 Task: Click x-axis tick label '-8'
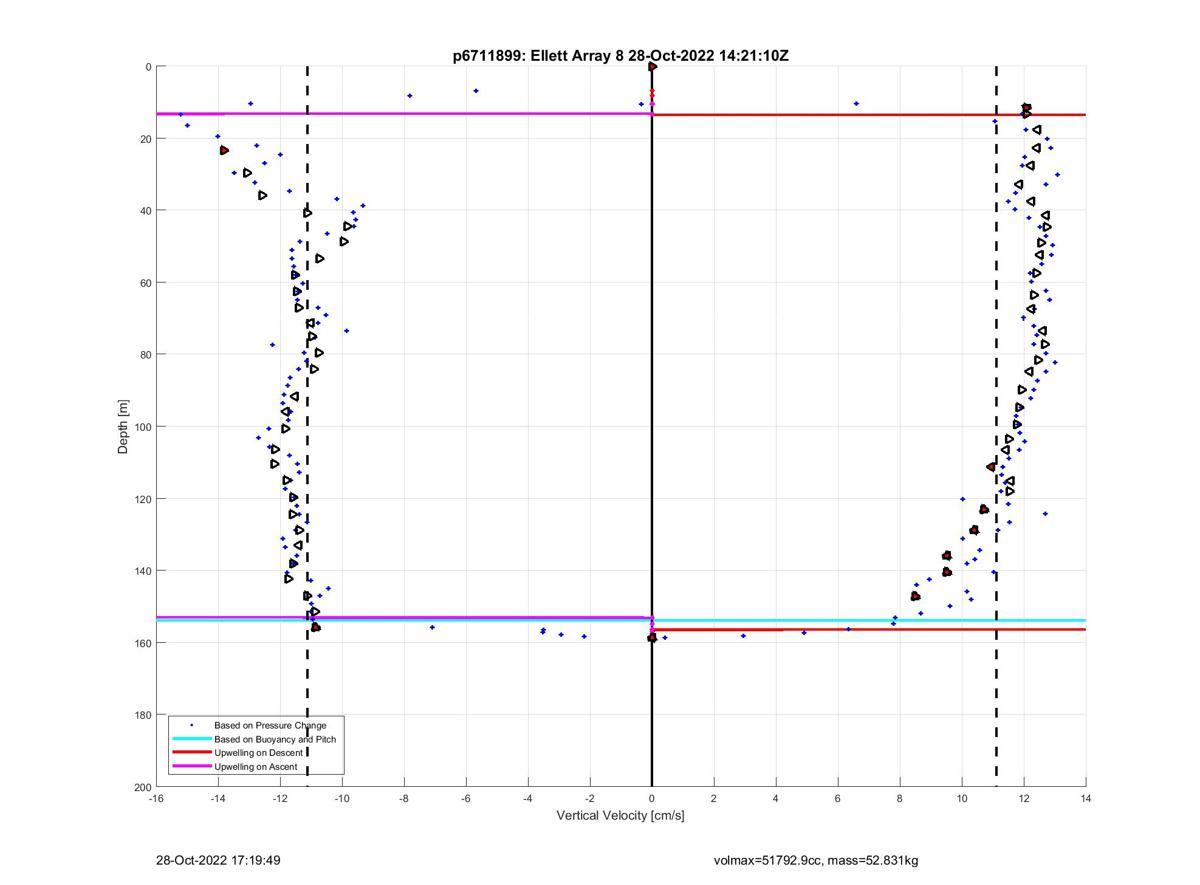404,798
